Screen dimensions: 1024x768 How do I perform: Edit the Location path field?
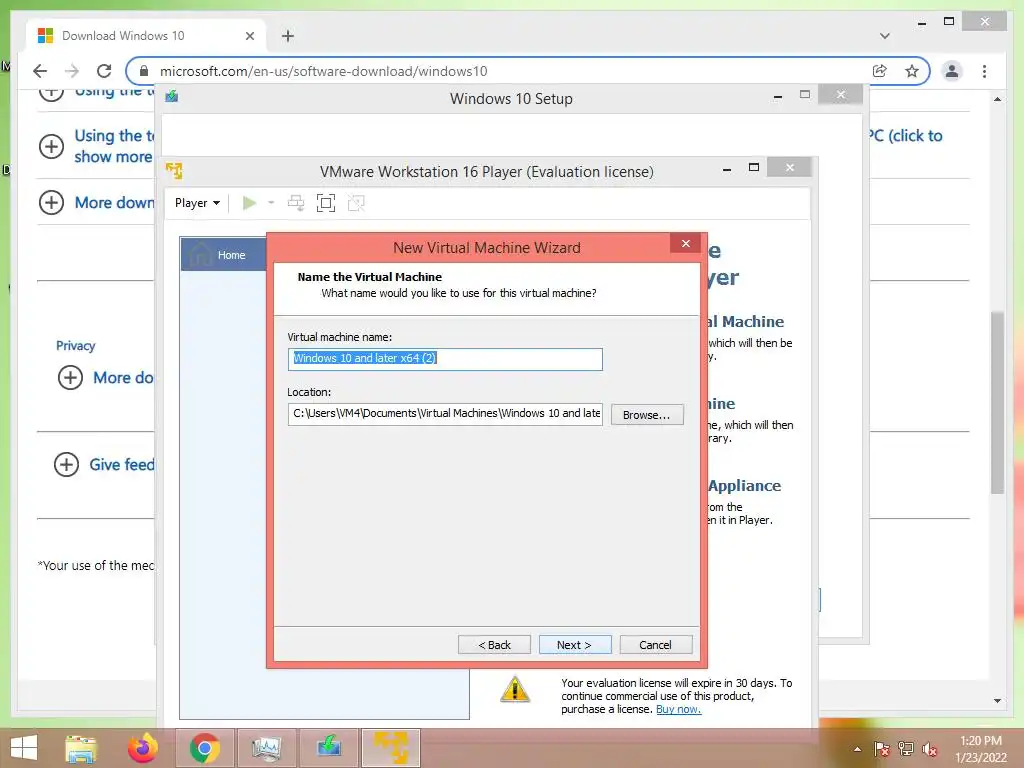coord(445,414)
